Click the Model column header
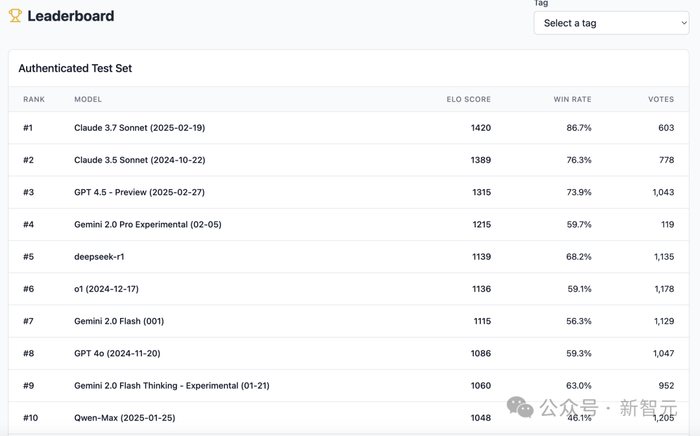700x436 pixels. (88, 100)
